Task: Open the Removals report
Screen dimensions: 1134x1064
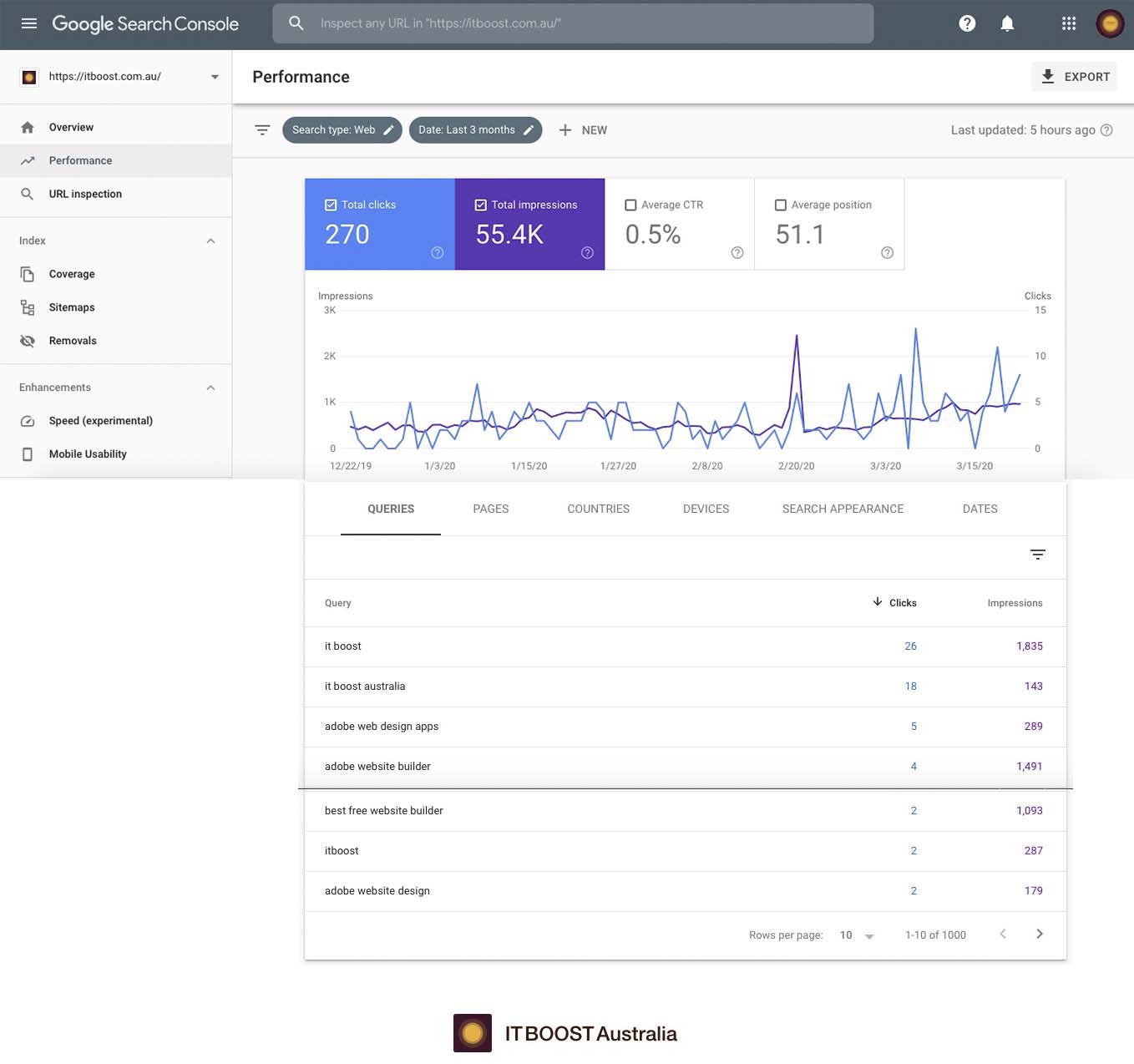Action: click(x=73, y=340)
